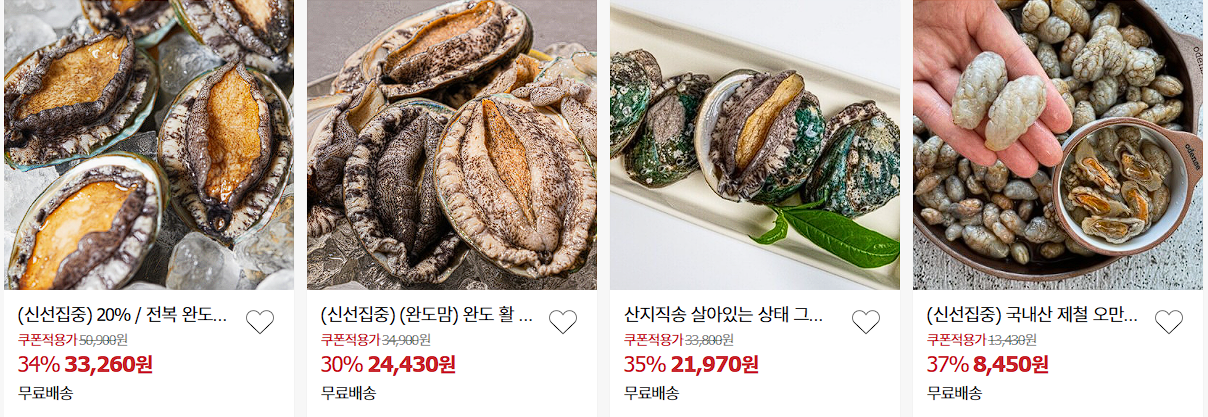1208x417 pixels.
Task: Open product titled (신선집중) (완도맘) 완도 활
Action: [x=426, y=317]
